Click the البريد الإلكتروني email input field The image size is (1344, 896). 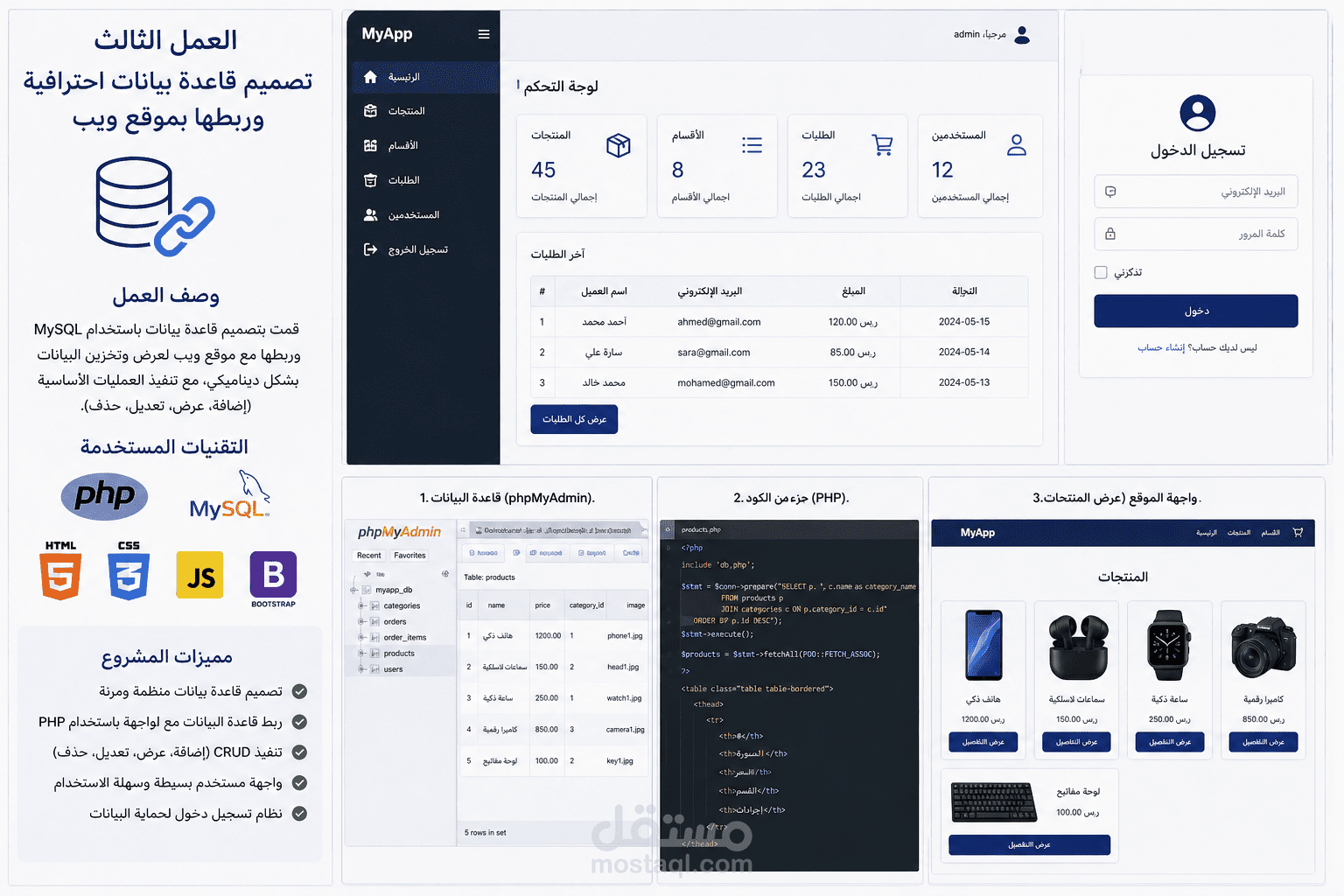click(x=1196, y=192)
